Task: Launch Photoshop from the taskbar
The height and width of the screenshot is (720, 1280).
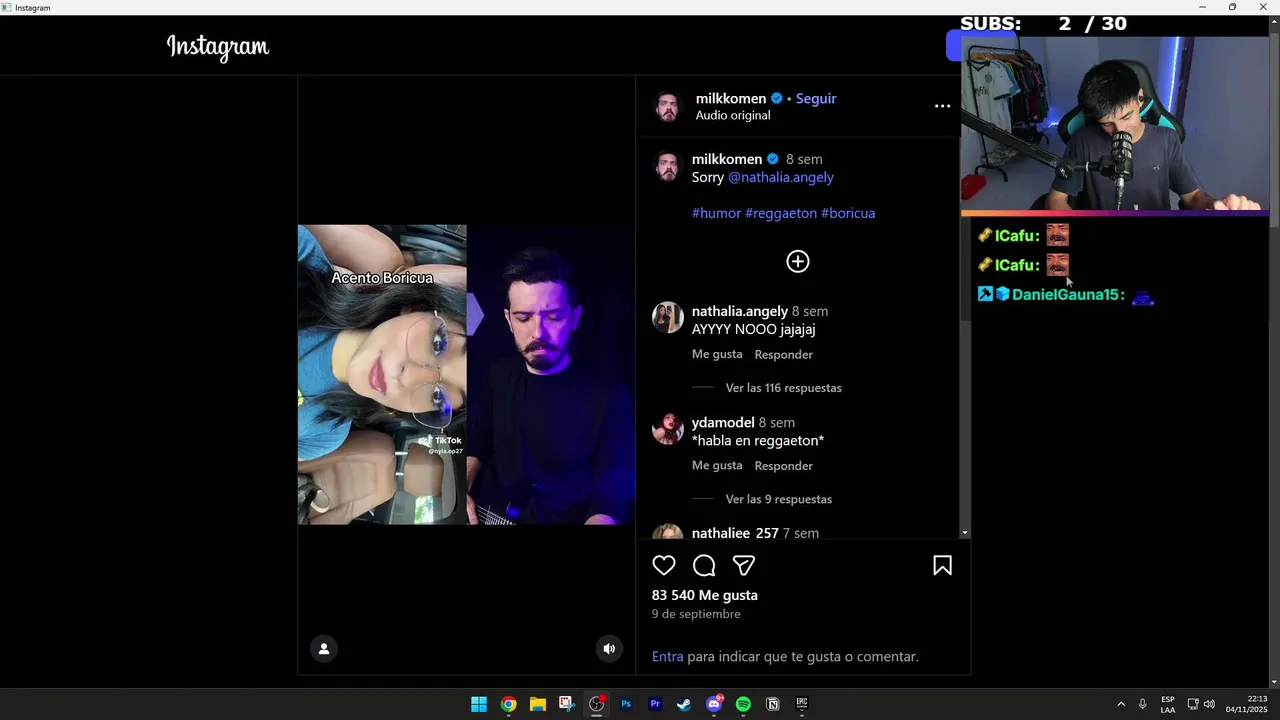Action: pyautogui.click(x=626, y=704)
